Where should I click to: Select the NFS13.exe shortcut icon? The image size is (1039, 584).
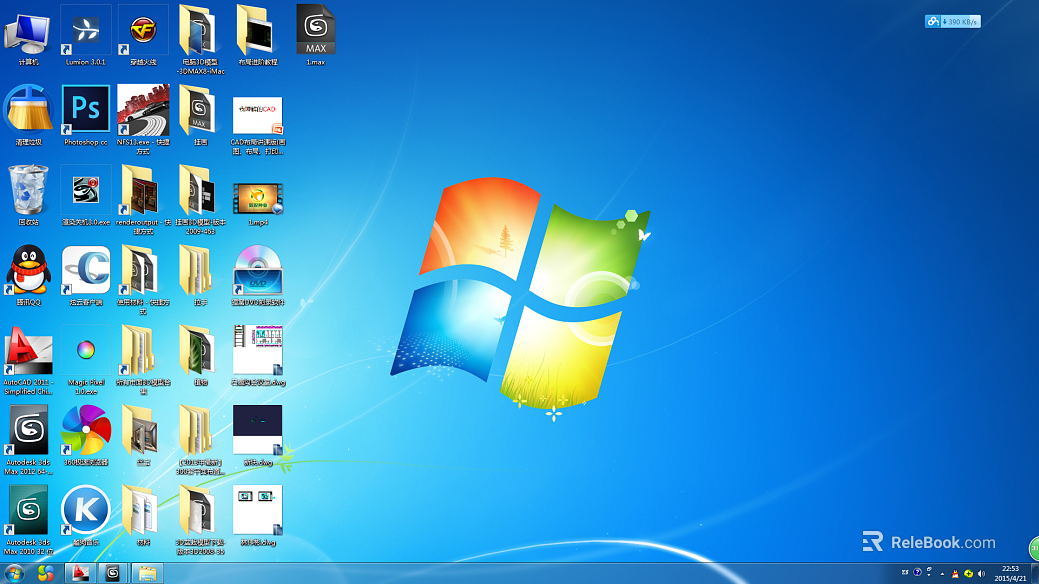(143, 119)
